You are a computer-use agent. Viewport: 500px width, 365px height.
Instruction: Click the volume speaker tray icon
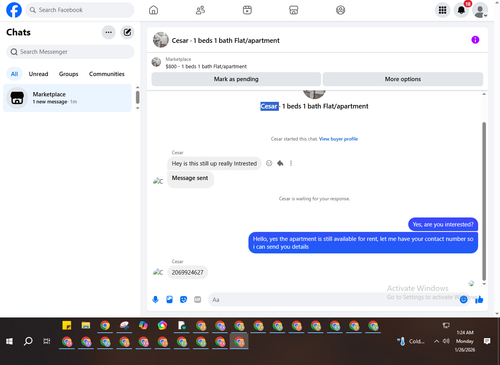coord(446,341)
